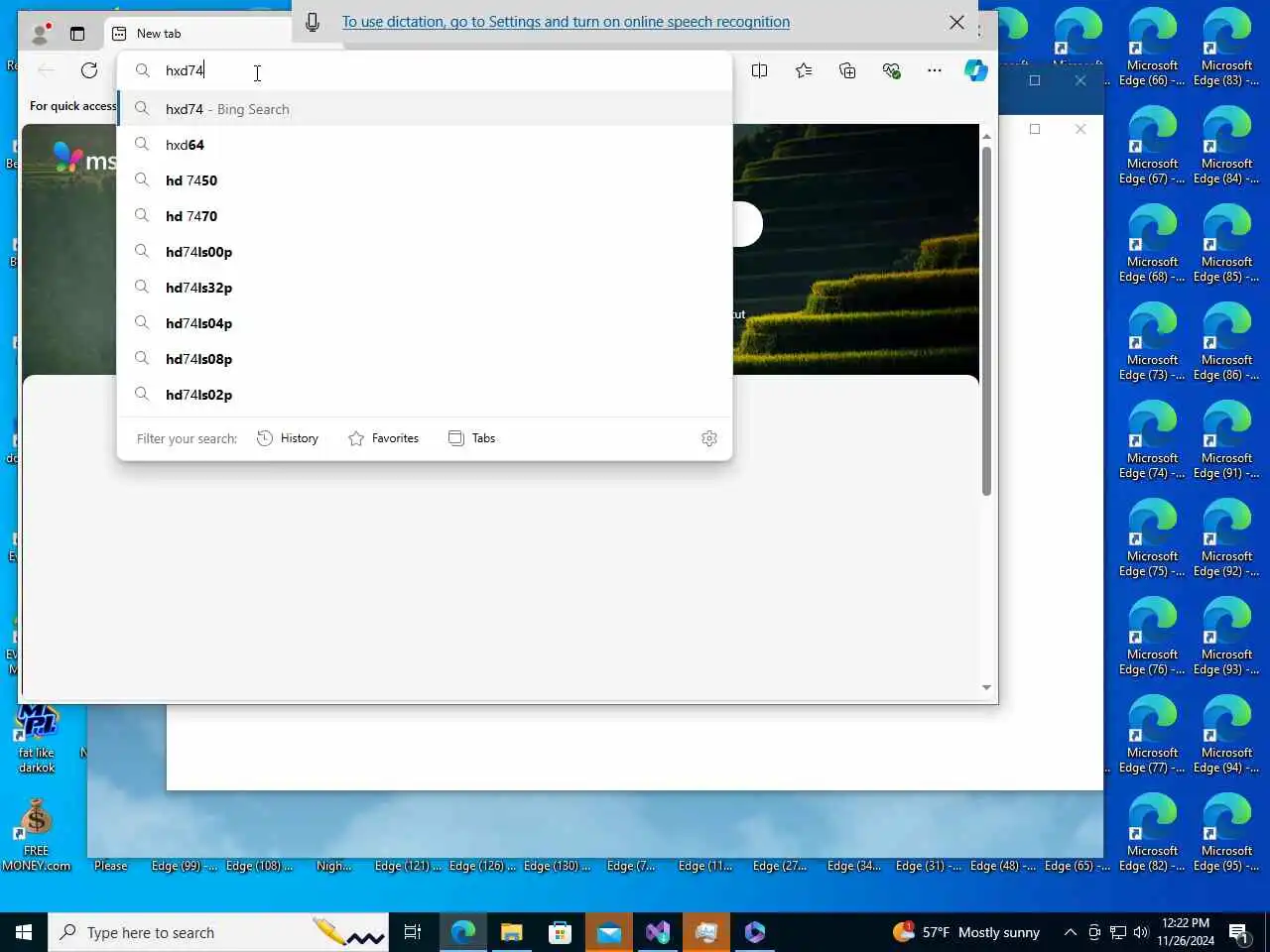Select the FREE MONEY.com desktop icon
1270x952 pixels.
36,836
